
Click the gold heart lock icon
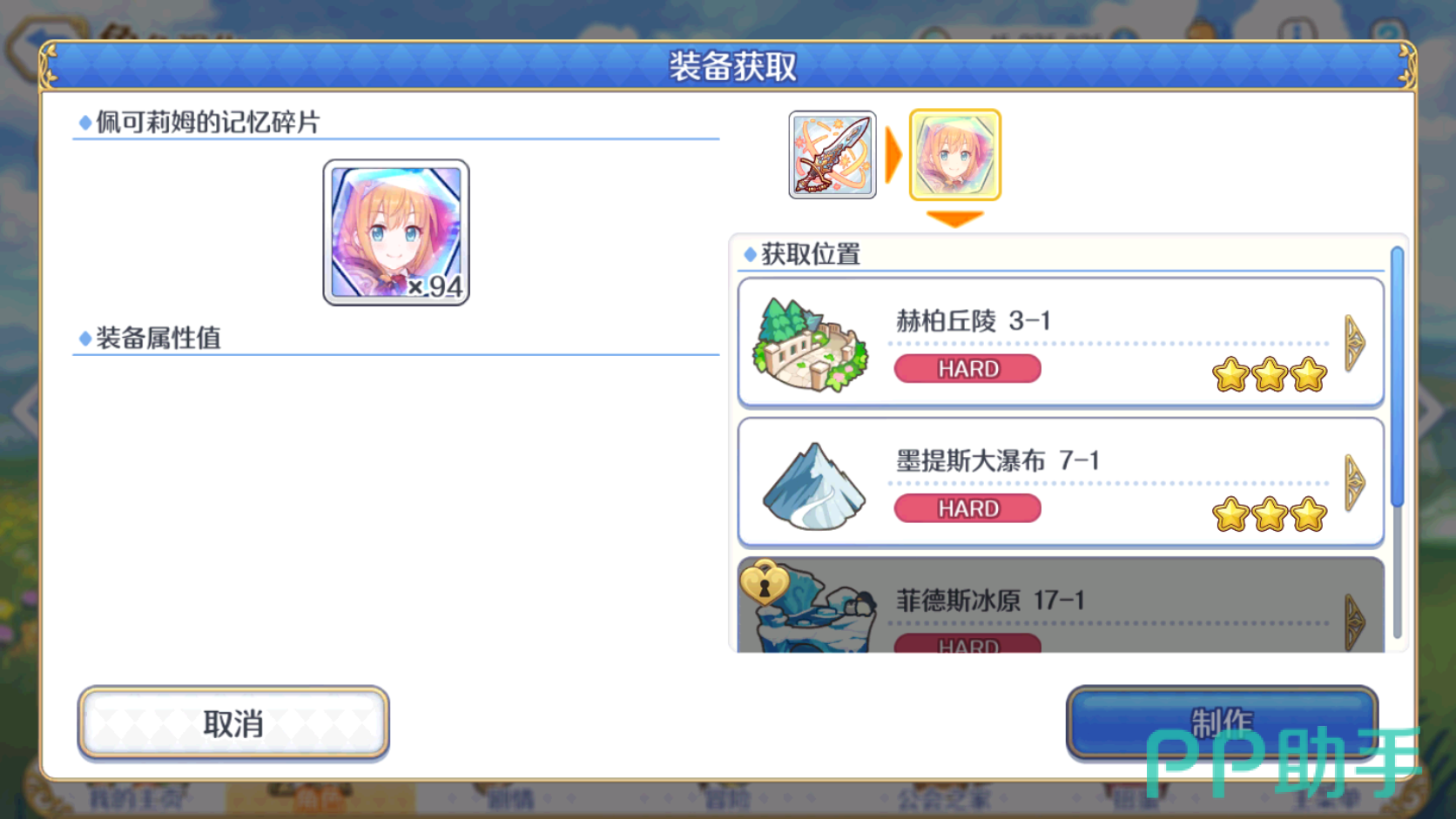(x=765, y=582)
